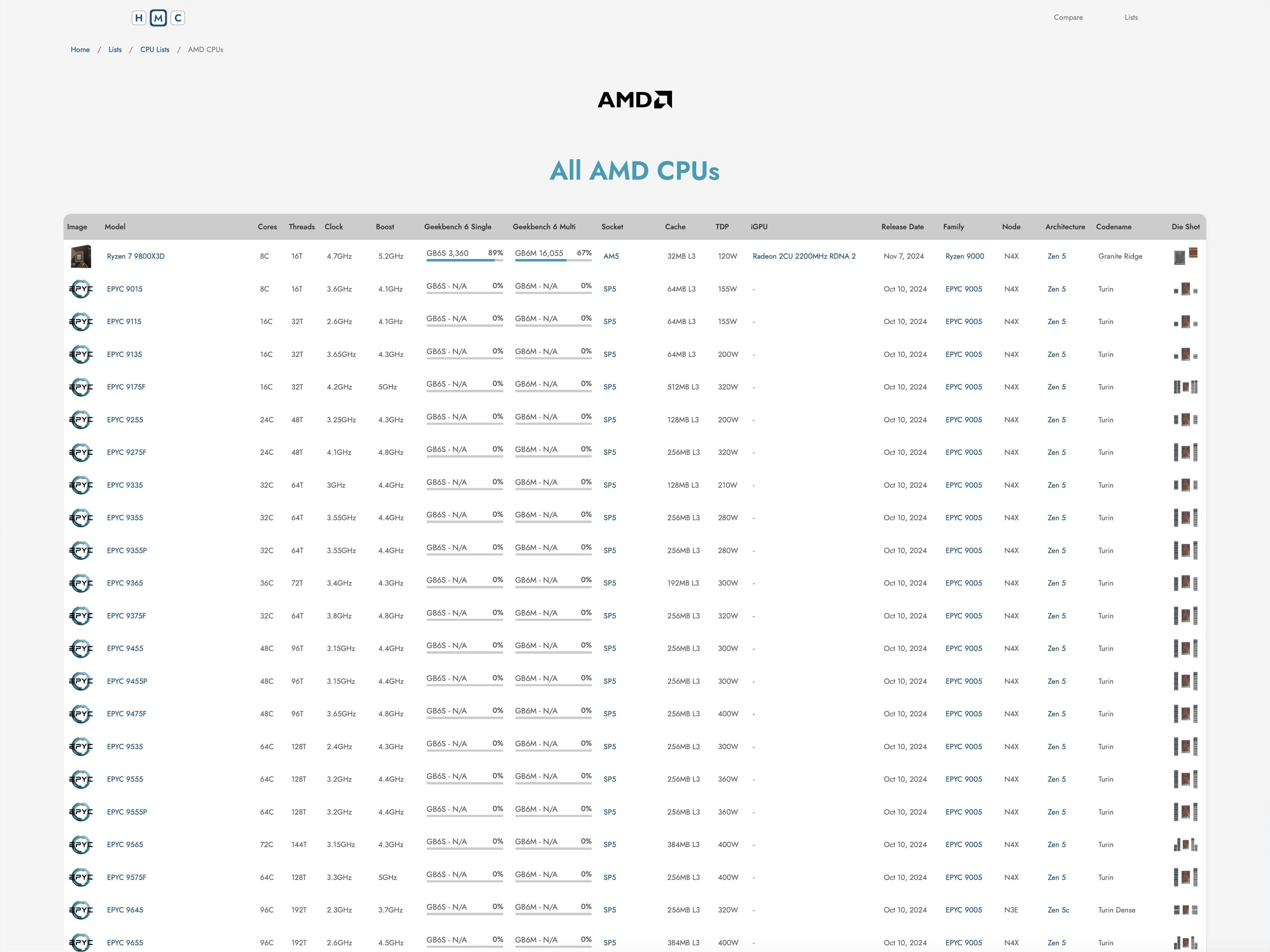Open the Lists page in the top navigation
The image size is (1270, 952).
[x=1131, y=17]
